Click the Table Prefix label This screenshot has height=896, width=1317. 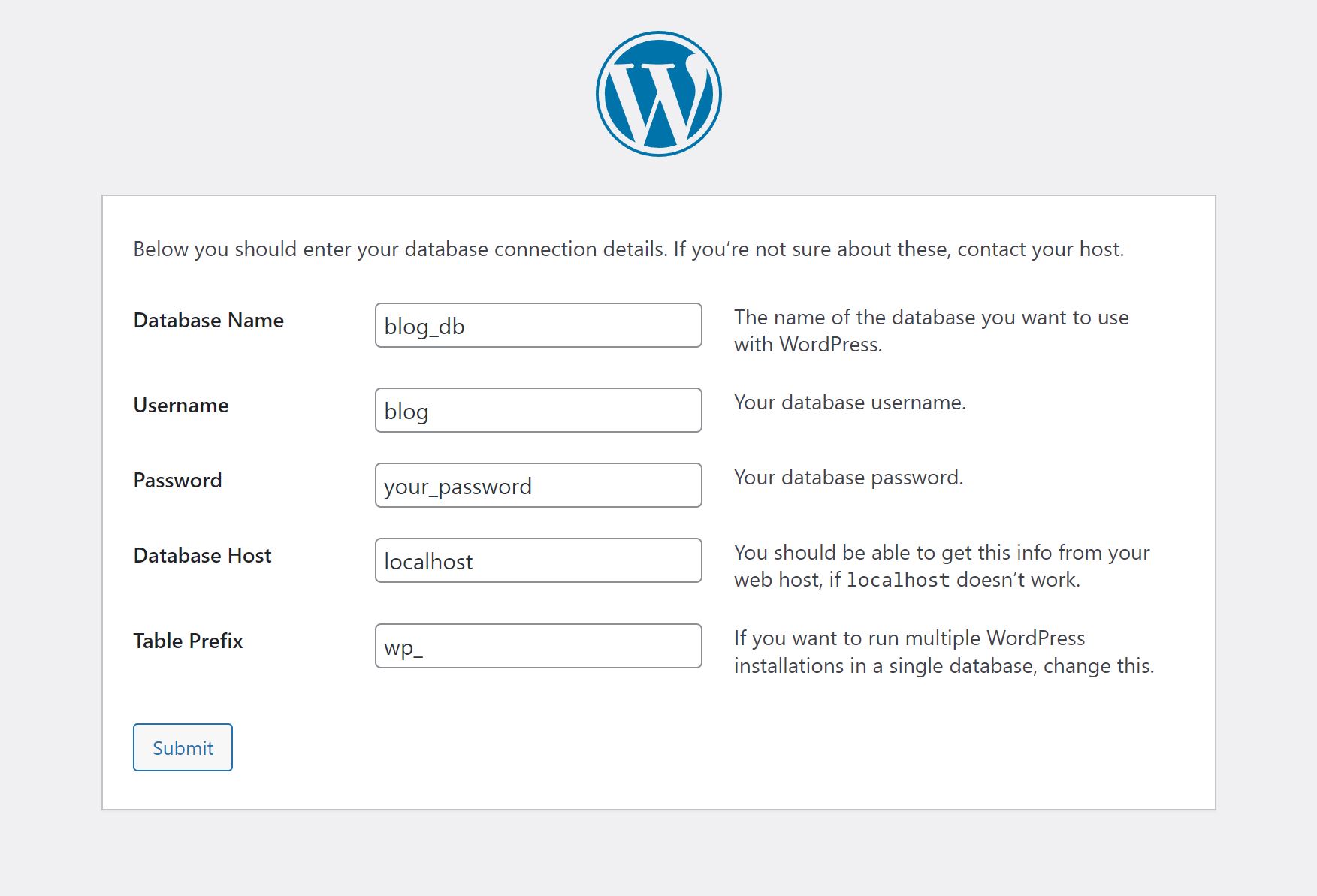[189, 641]
